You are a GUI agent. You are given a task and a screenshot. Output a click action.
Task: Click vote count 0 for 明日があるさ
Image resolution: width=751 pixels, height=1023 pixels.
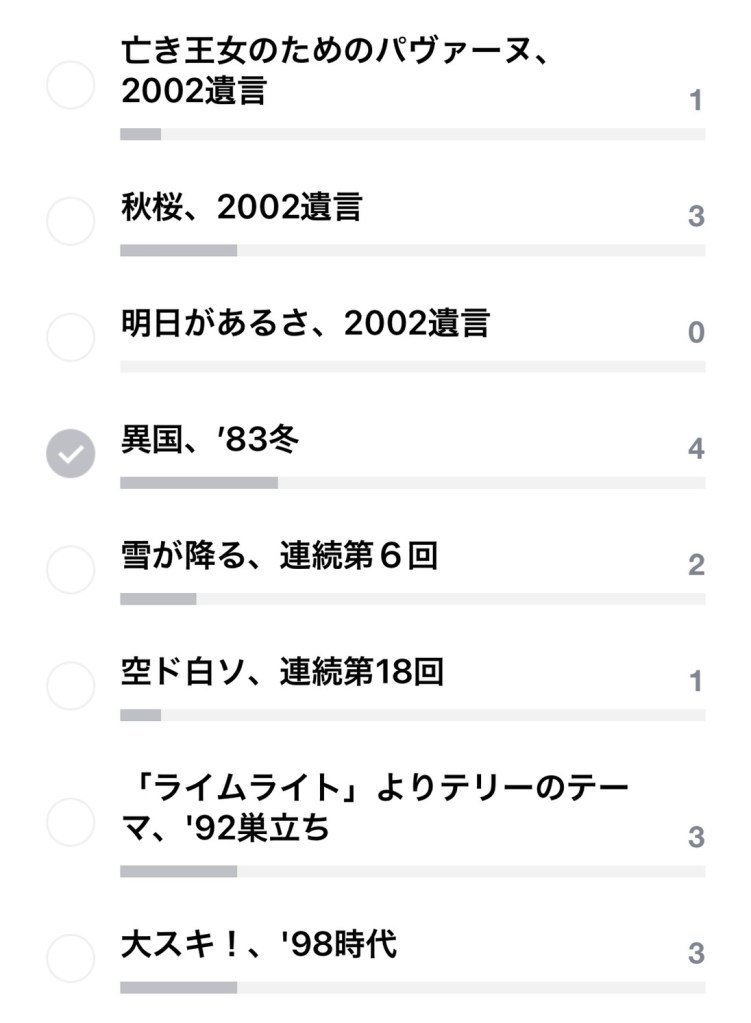pyautogui.click(x=696, y=333)
